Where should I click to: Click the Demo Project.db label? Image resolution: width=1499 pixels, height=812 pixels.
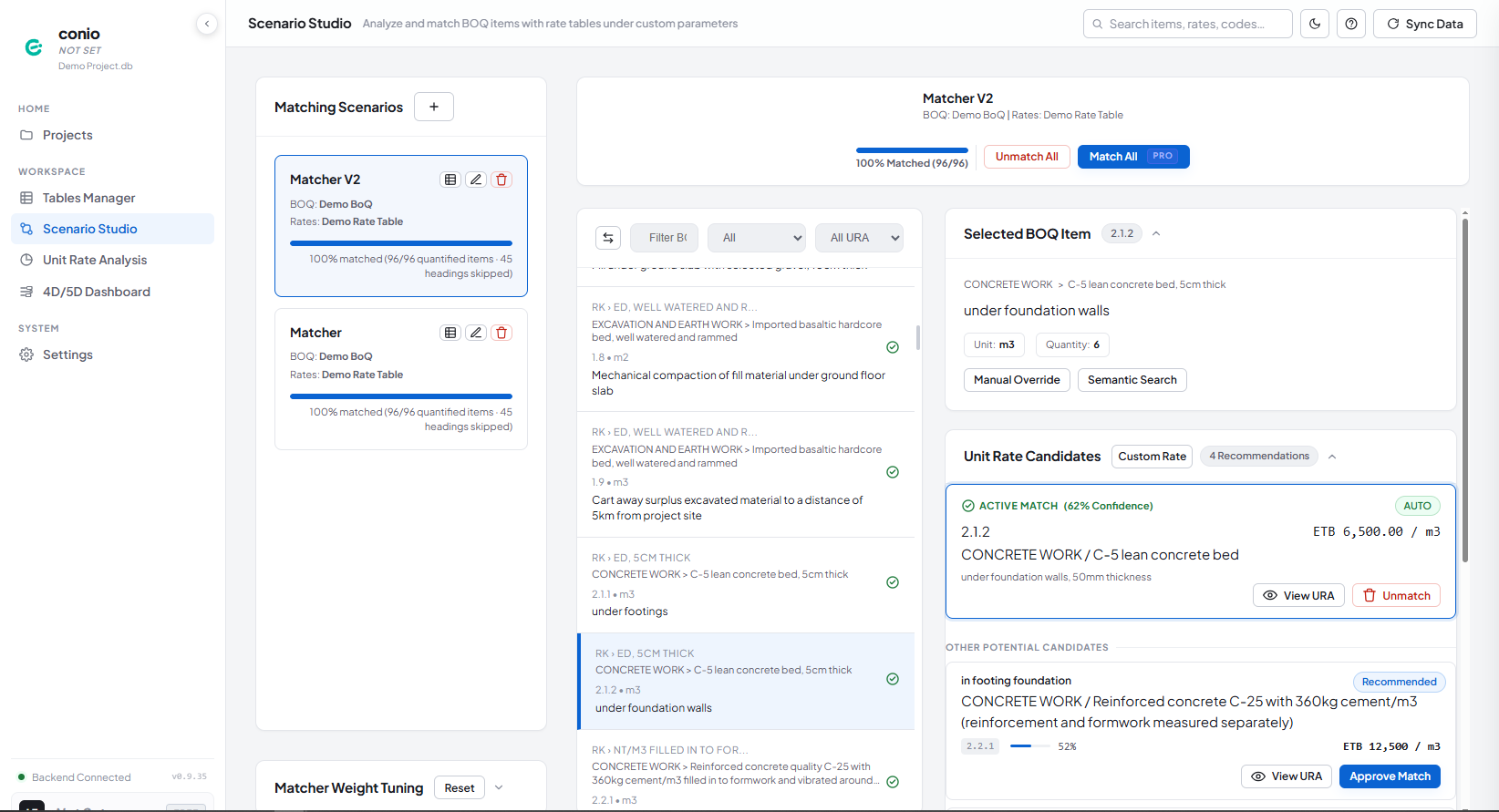(96, 66)
